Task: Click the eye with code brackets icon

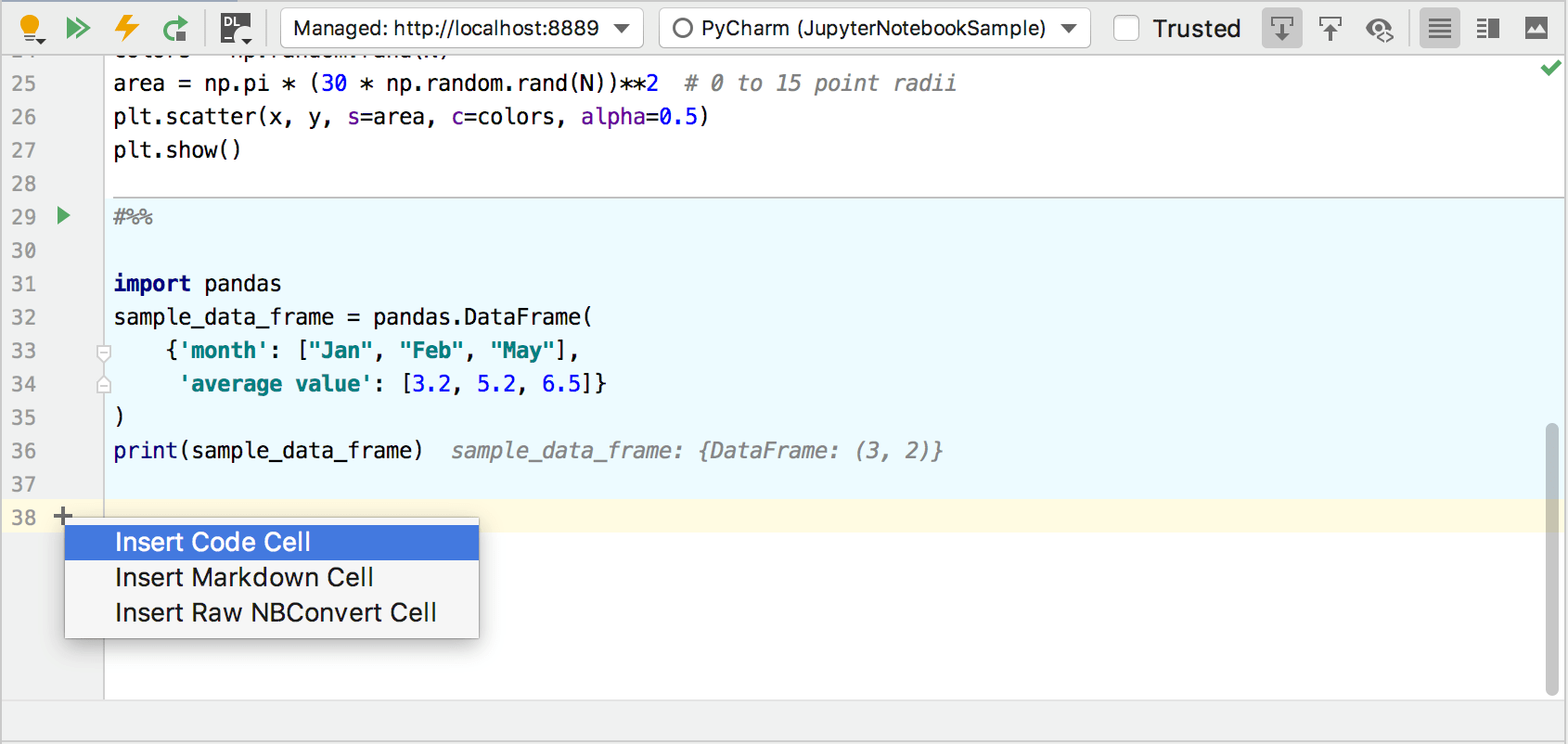Action: [x=1379, y=30]
